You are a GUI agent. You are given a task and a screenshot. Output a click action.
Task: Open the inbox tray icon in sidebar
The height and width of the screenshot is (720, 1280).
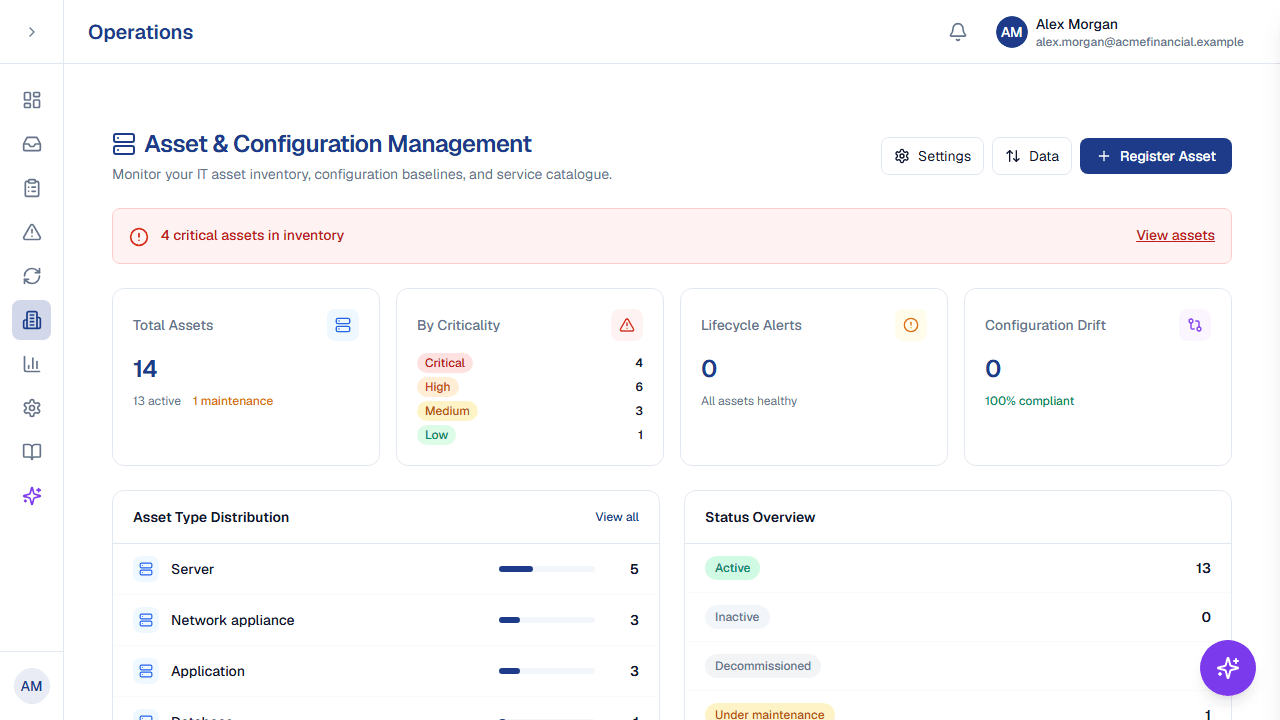pyautogui.click(x=32, y=144)
